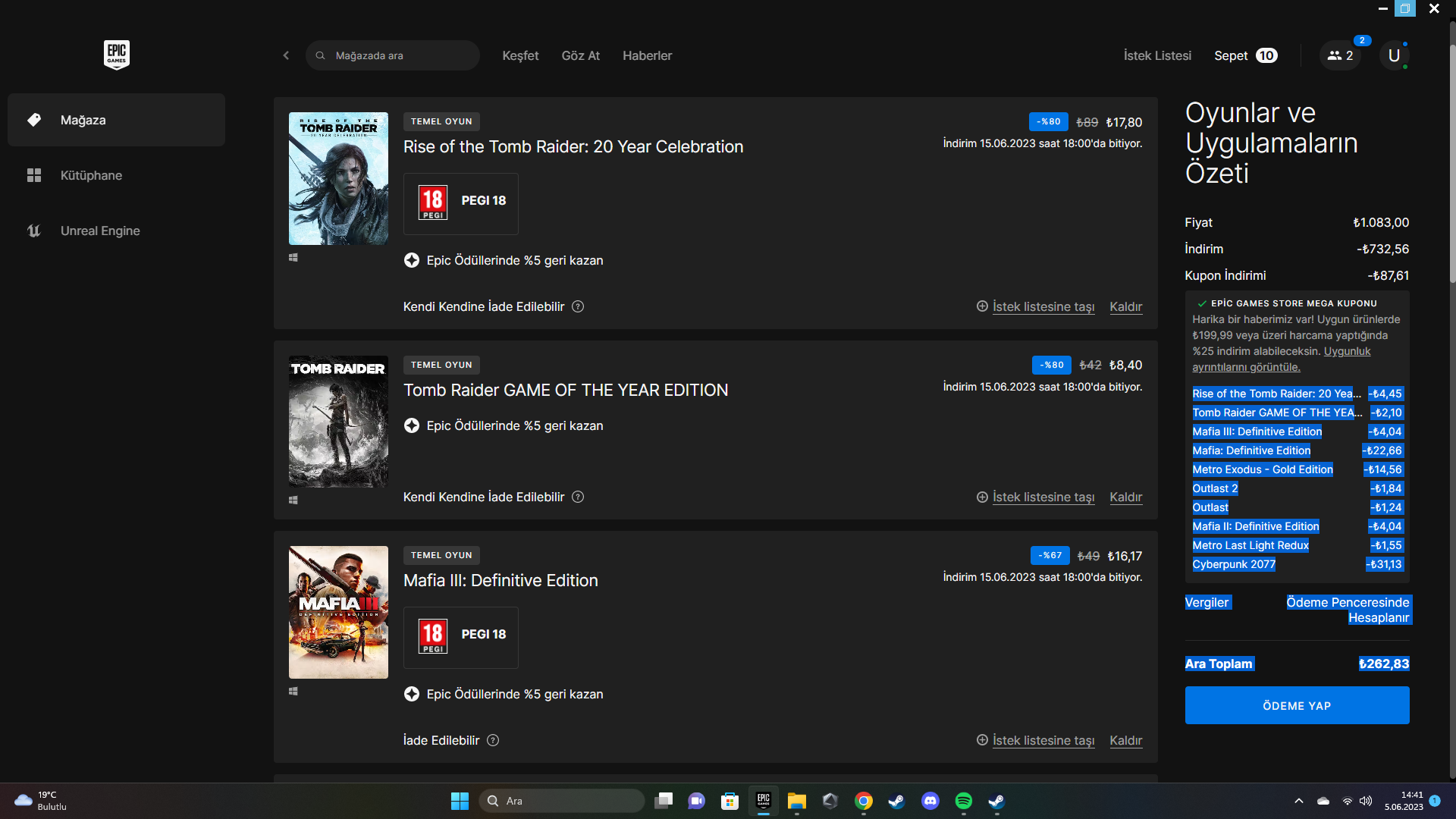Click the Epic Games logo icon

point(116,55)
